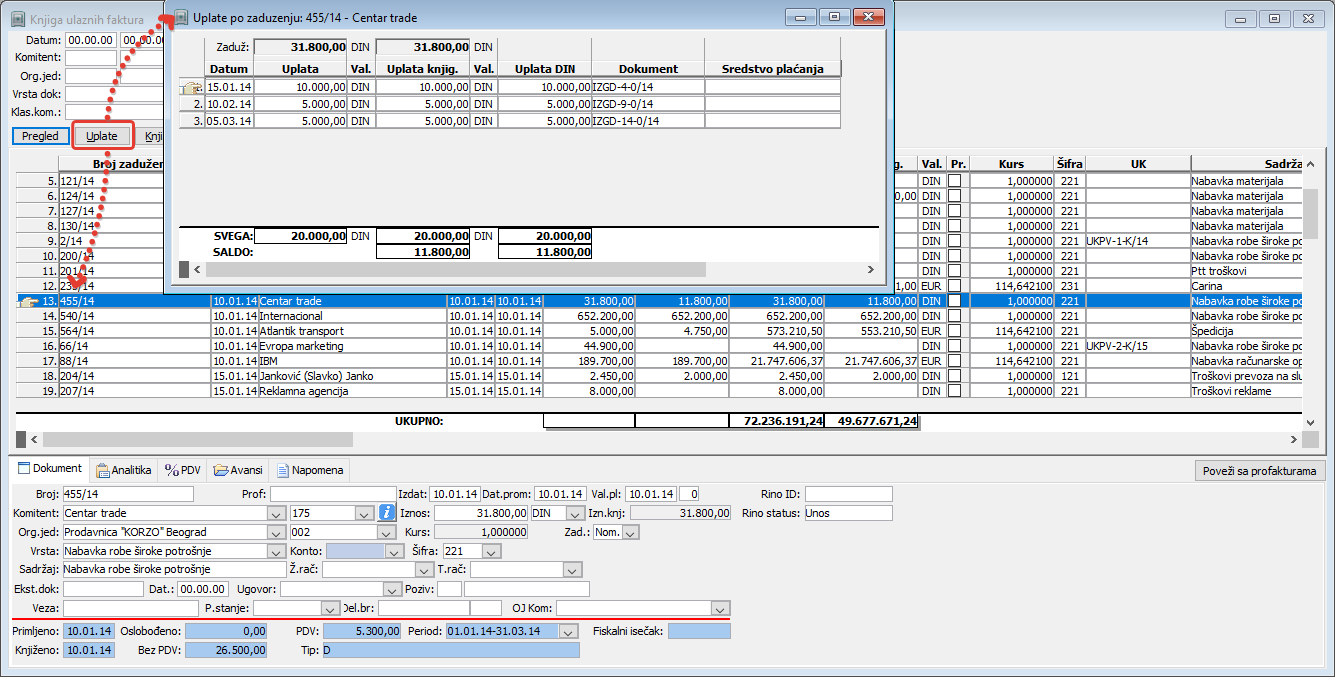Toggle the Pr. checkbox for Internacional row
This screenshot has height=677, width=1335.
point(957,316)
